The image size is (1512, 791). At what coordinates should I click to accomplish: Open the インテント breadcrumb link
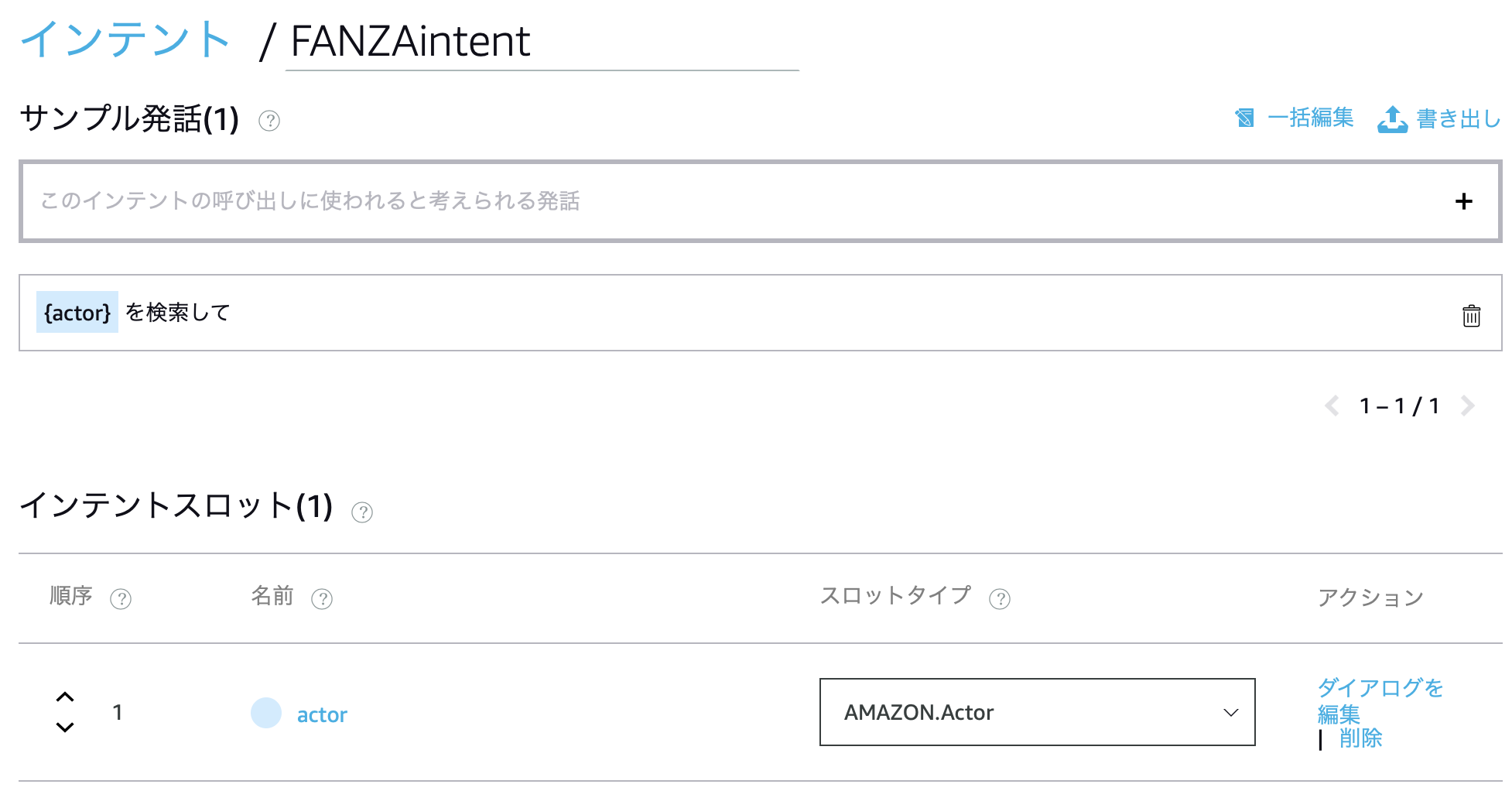point(125,39)
